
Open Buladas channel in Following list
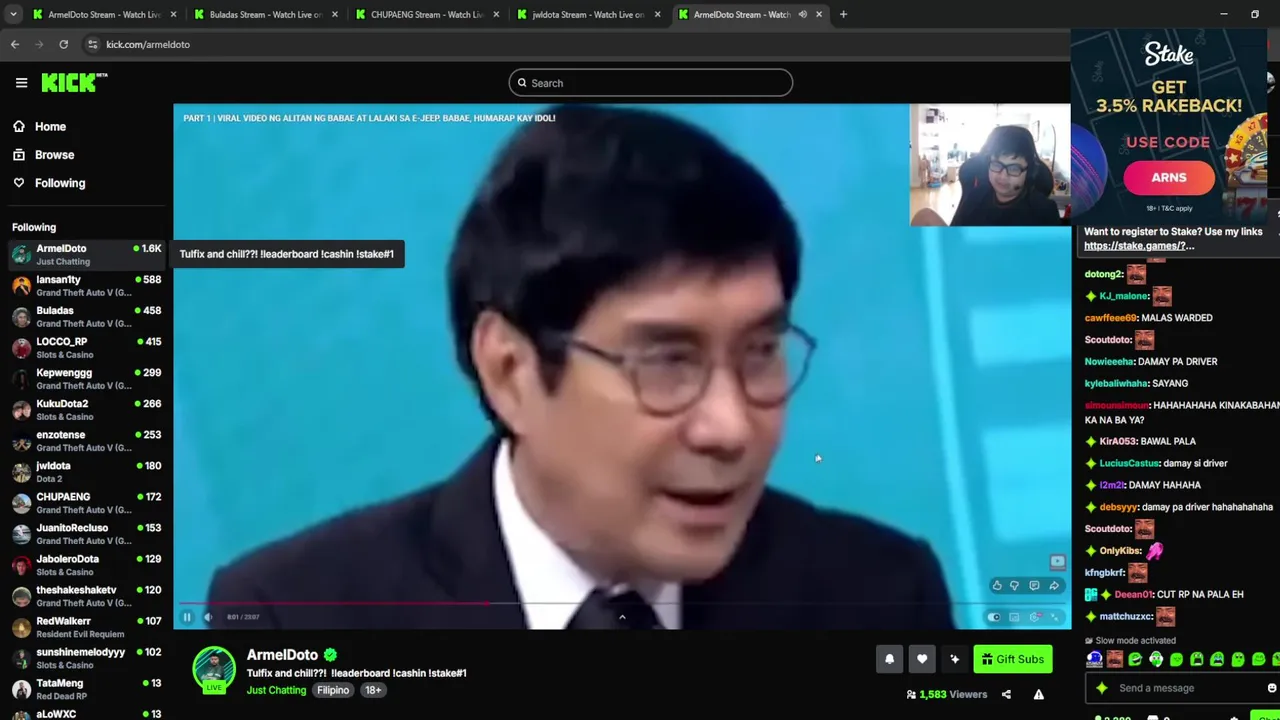coord(86,316)
